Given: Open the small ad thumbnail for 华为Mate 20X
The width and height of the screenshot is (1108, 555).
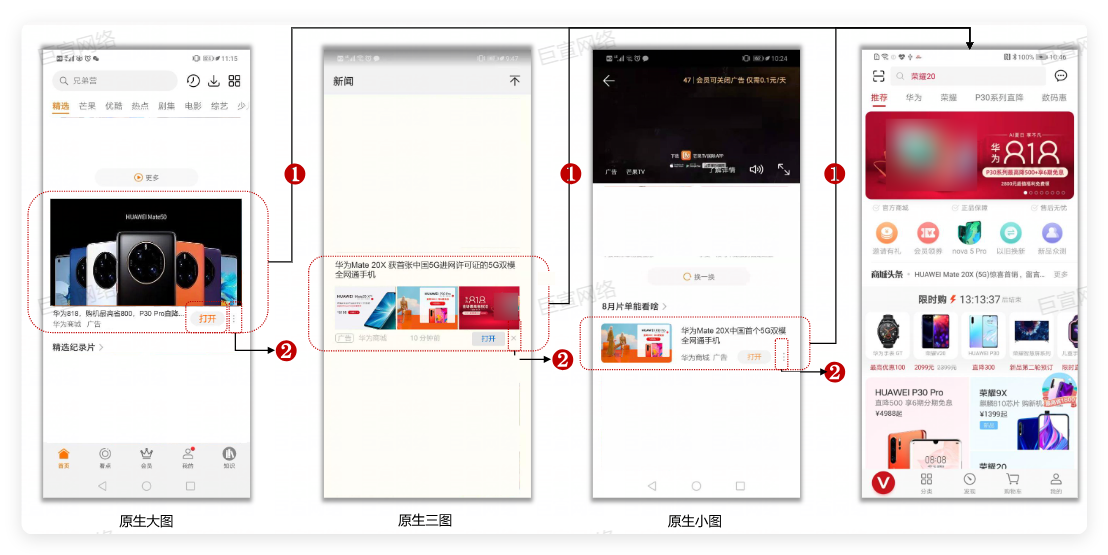Looking at the screenshot, I should (x=636, y=344).
